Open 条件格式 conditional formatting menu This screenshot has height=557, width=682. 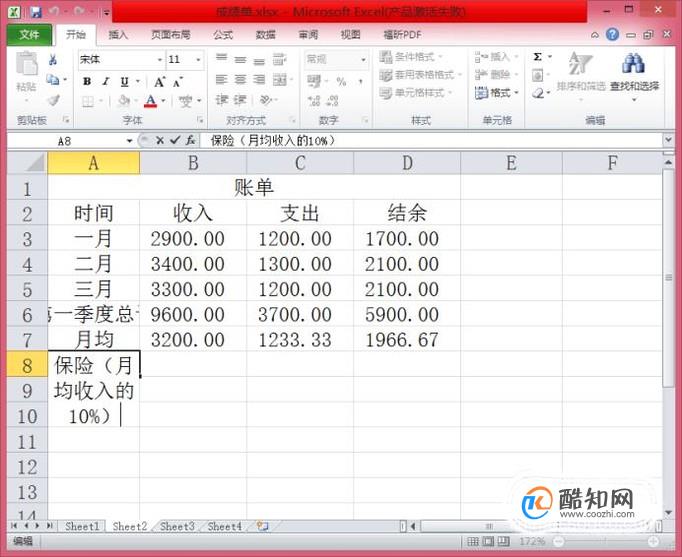(411, 57)
